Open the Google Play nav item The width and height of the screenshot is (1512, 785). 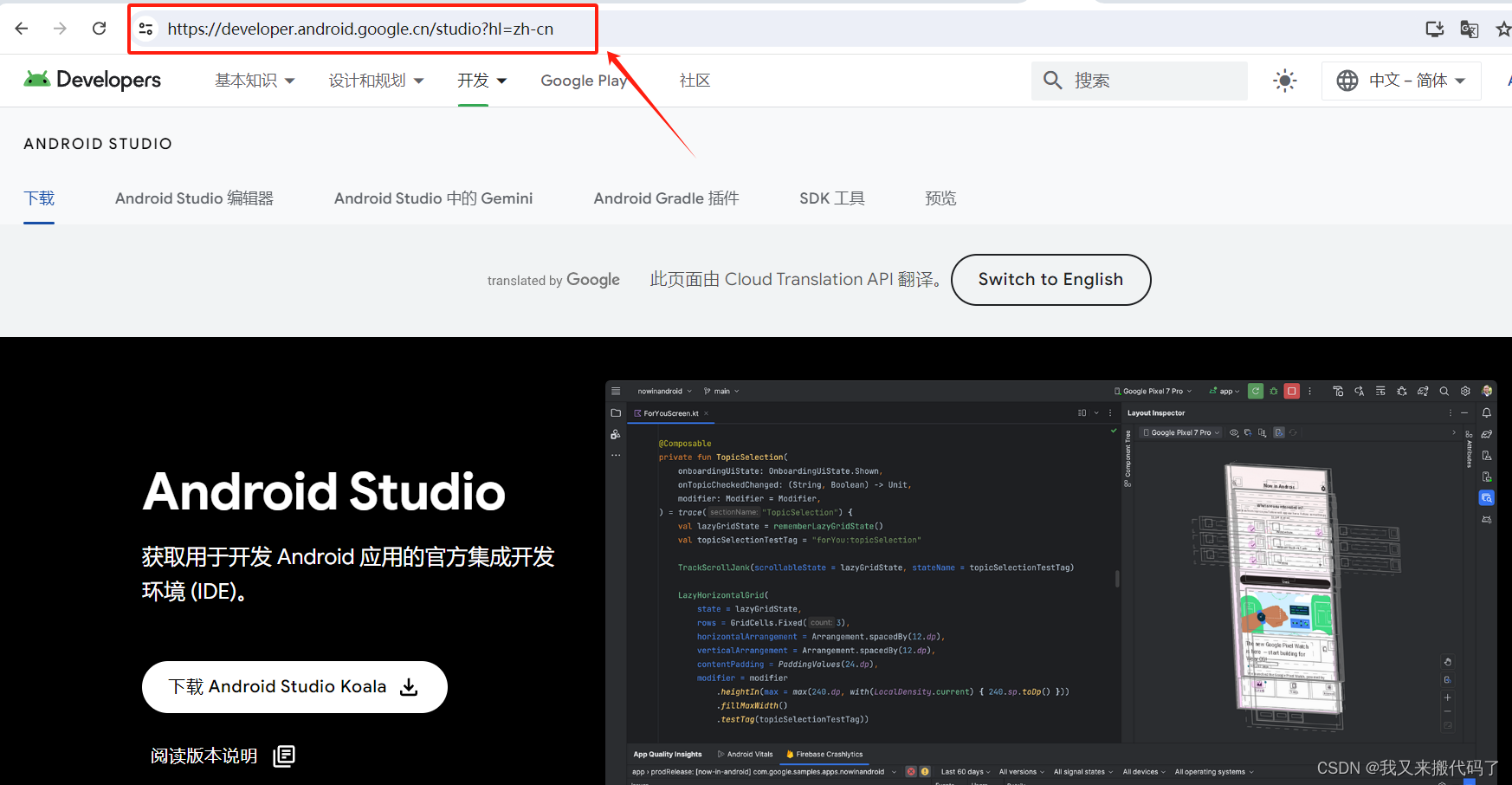tap(584, 81)
